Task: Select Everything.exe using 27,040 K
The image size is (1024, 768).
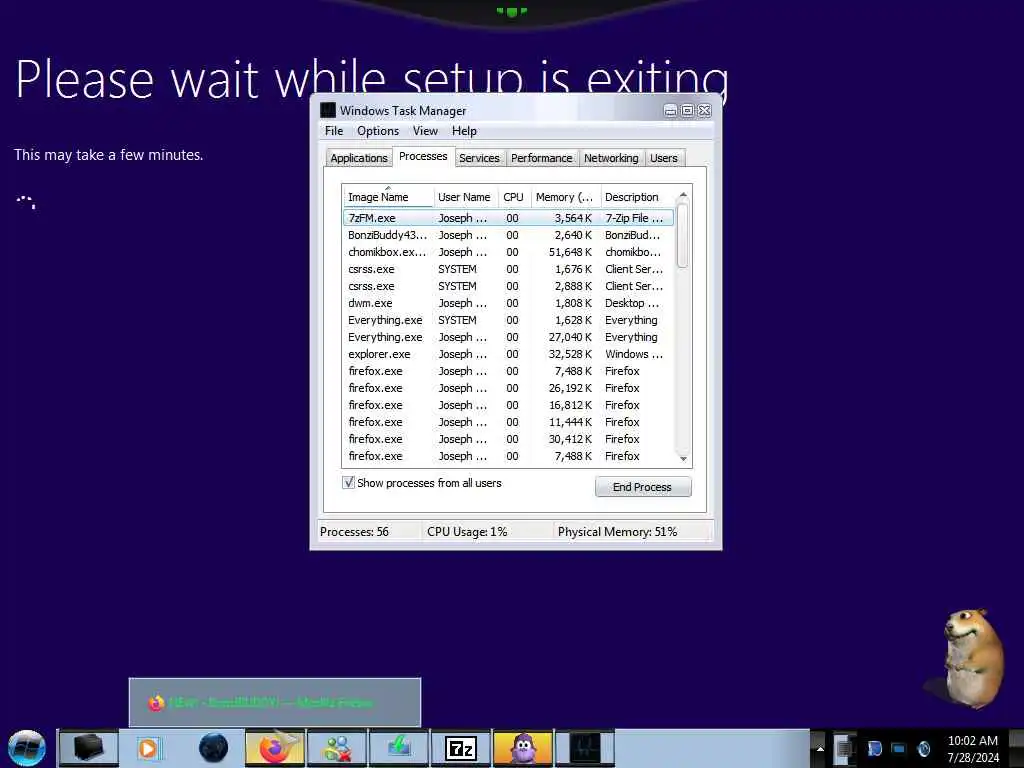Action: 508,337
